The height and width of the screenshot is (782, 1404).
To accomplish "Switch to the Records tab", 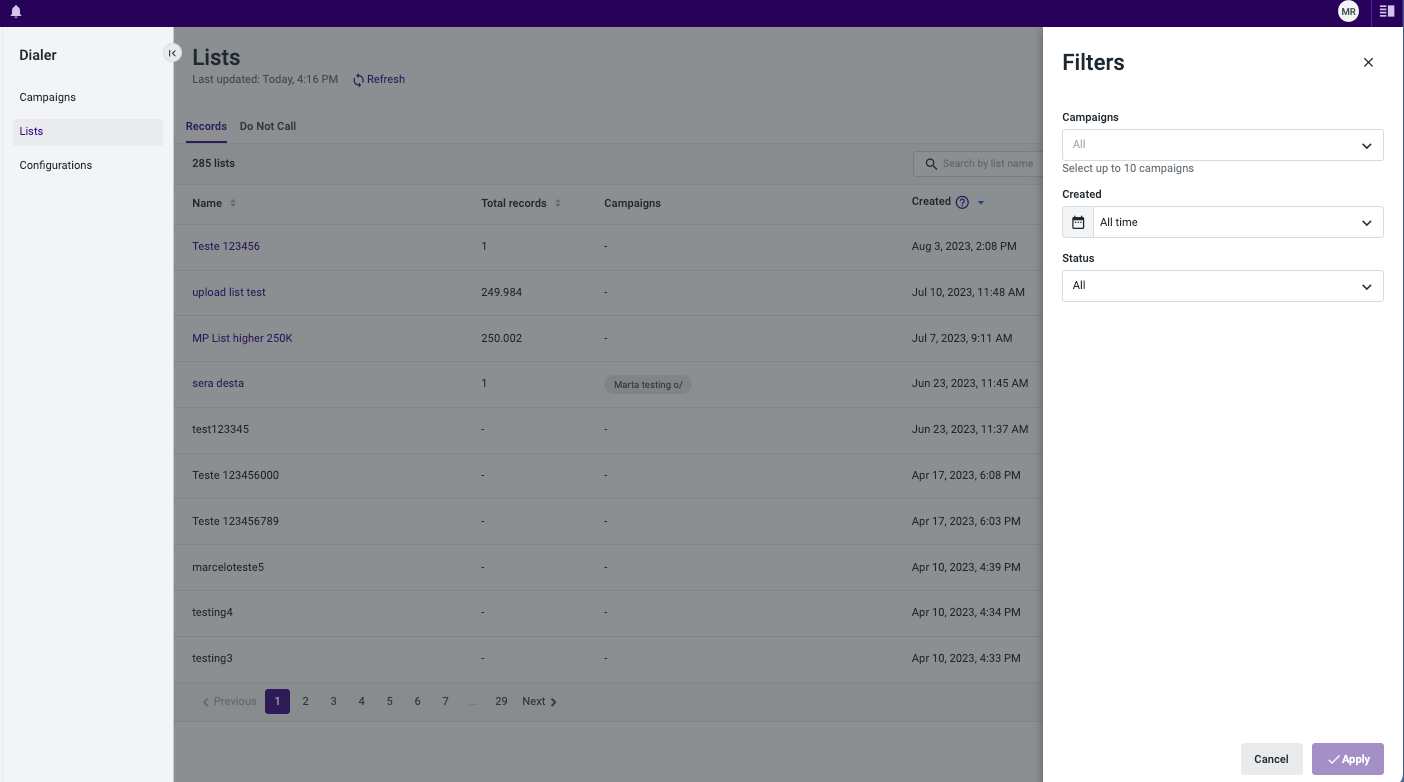I will [x=206, y=126].
